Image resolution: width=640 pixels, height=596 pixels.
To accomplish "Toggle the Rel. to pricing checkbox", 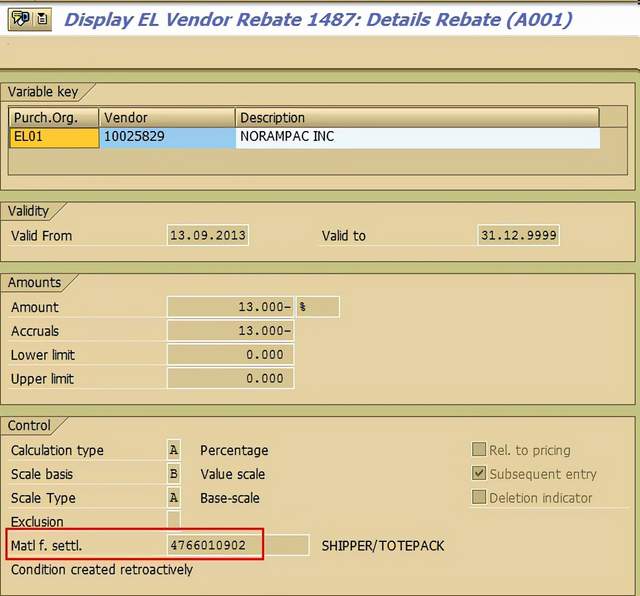I will point(478,449).
